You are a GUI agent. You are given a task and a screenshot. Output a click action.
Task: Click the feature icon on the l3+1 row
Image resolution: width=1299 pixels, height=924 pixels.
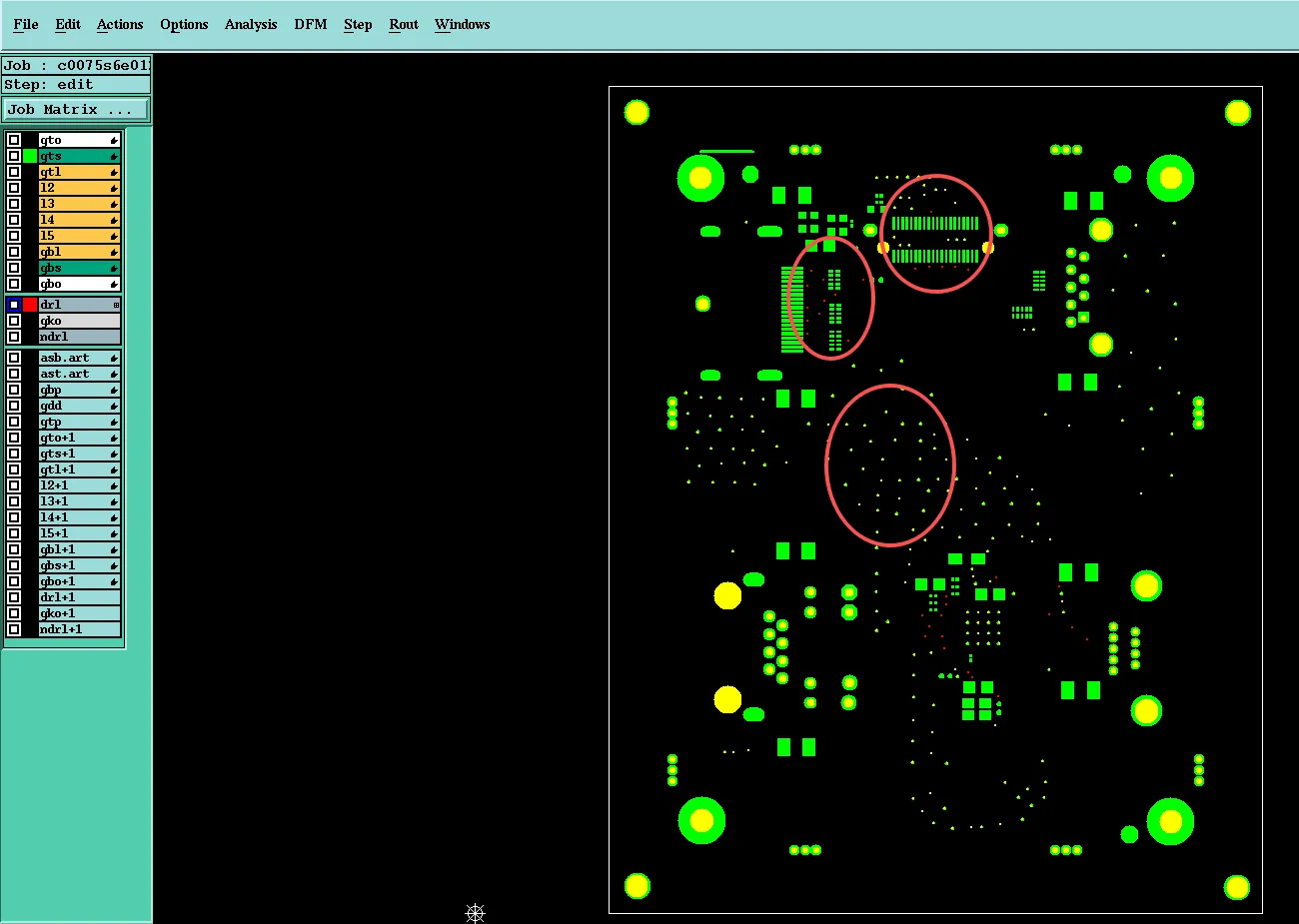point(114,501)
